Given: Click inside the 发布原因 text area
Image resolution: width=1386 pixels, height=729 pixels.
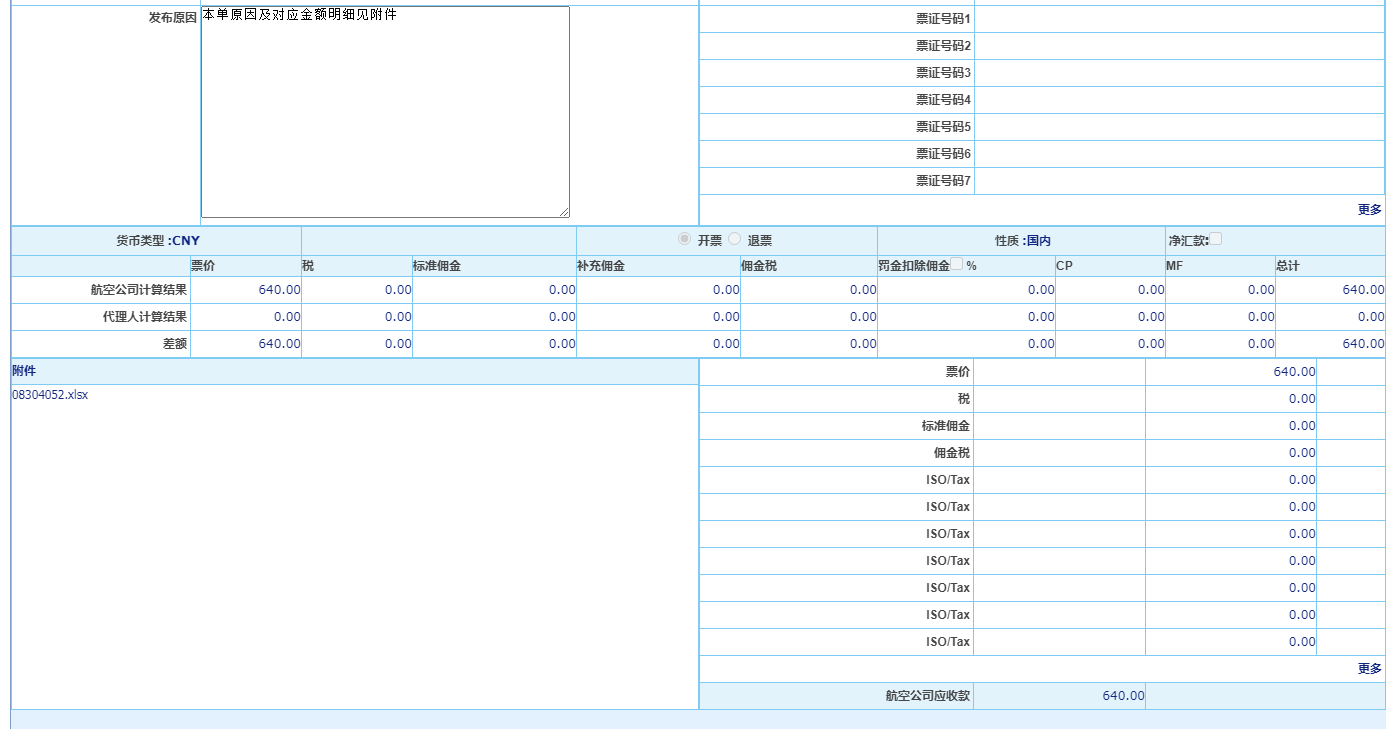Looking at the screenshot, I should (385, 112).
